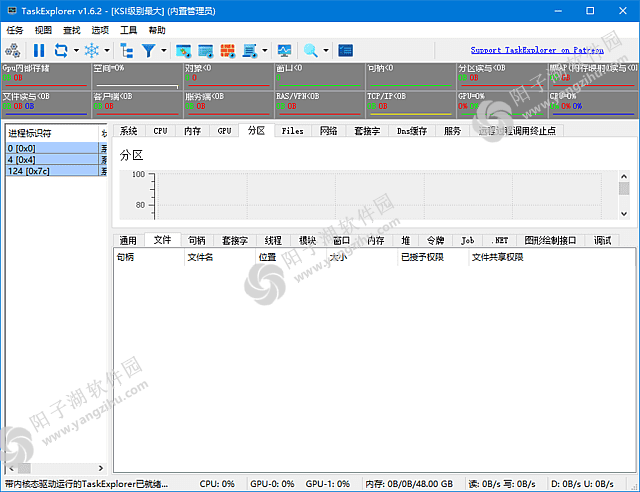Open the 查找 menu

72,30
